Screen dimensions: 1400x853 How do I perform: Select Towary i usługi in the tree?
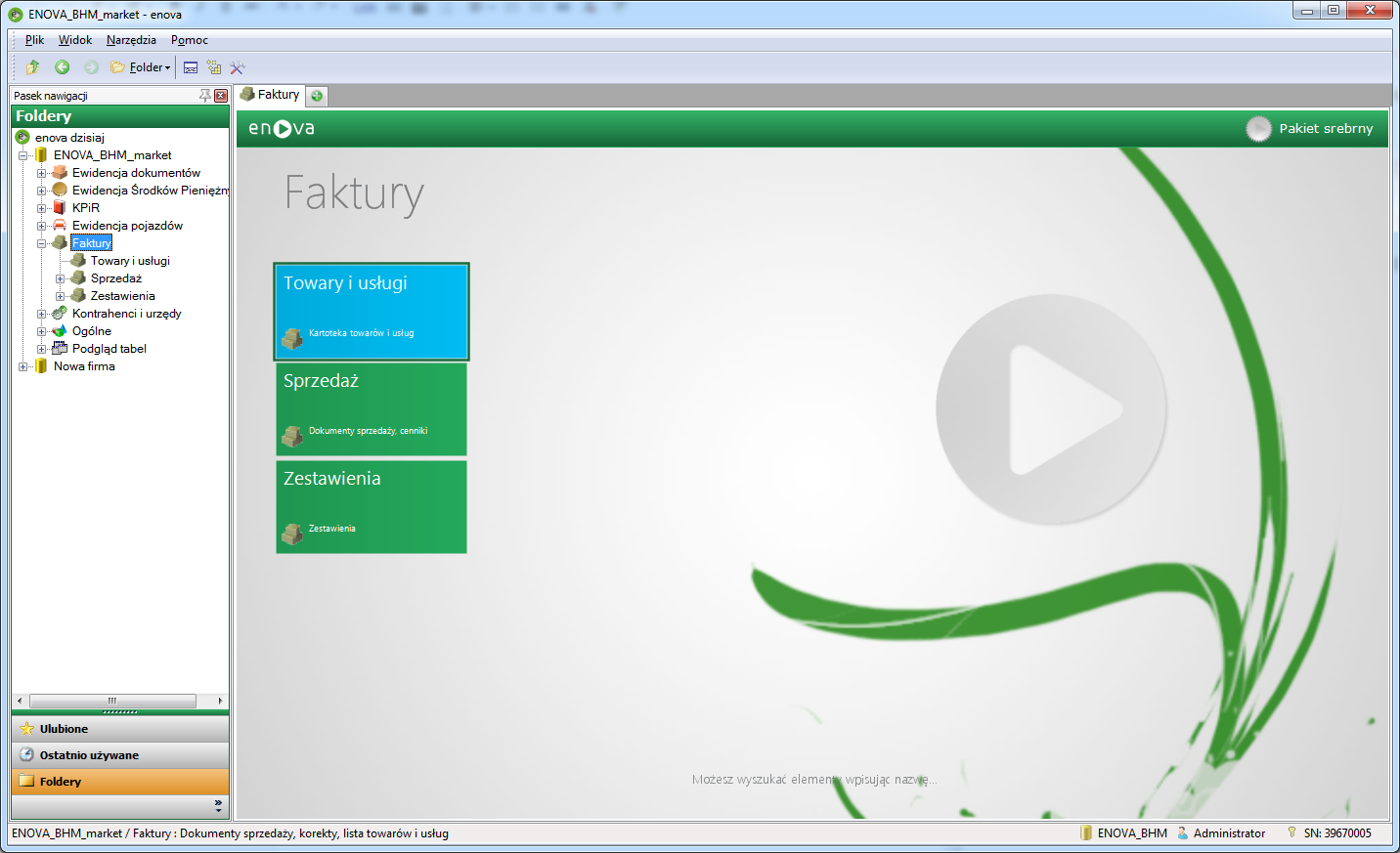(130, 261)
